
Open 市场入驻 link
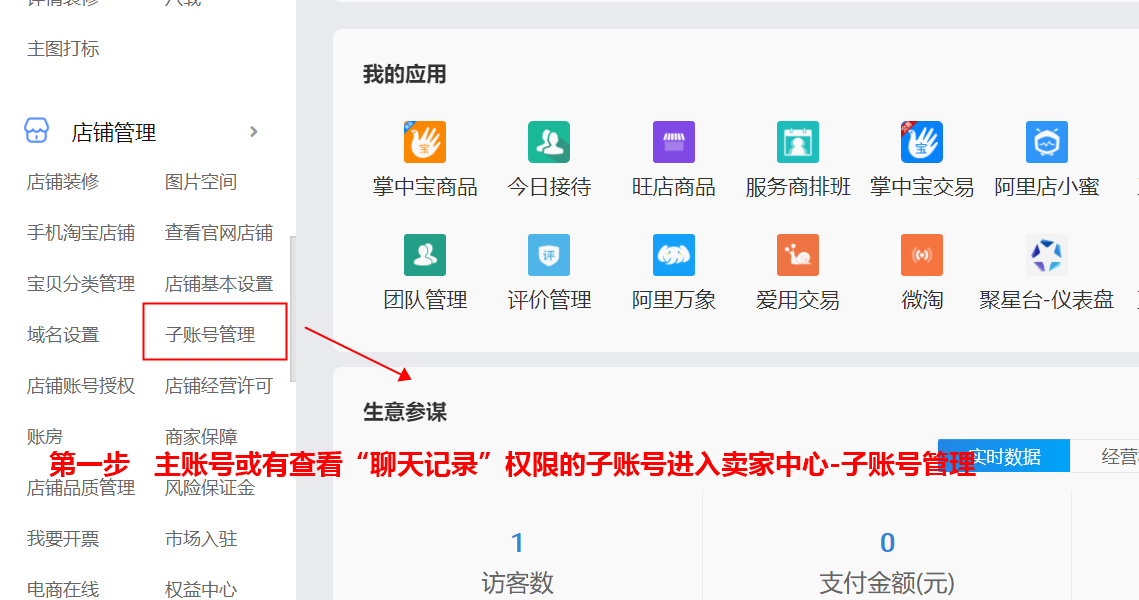point(201,539)
